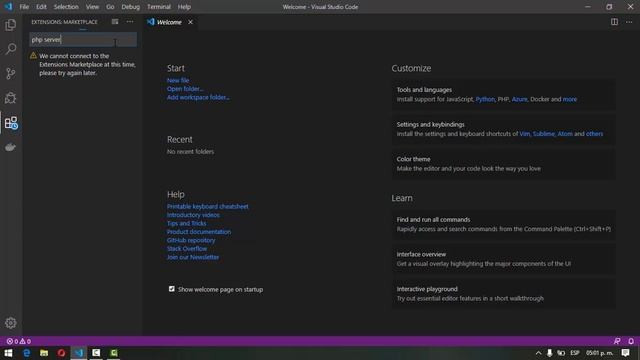Click Add workspace folder... link

click(198, 98)
